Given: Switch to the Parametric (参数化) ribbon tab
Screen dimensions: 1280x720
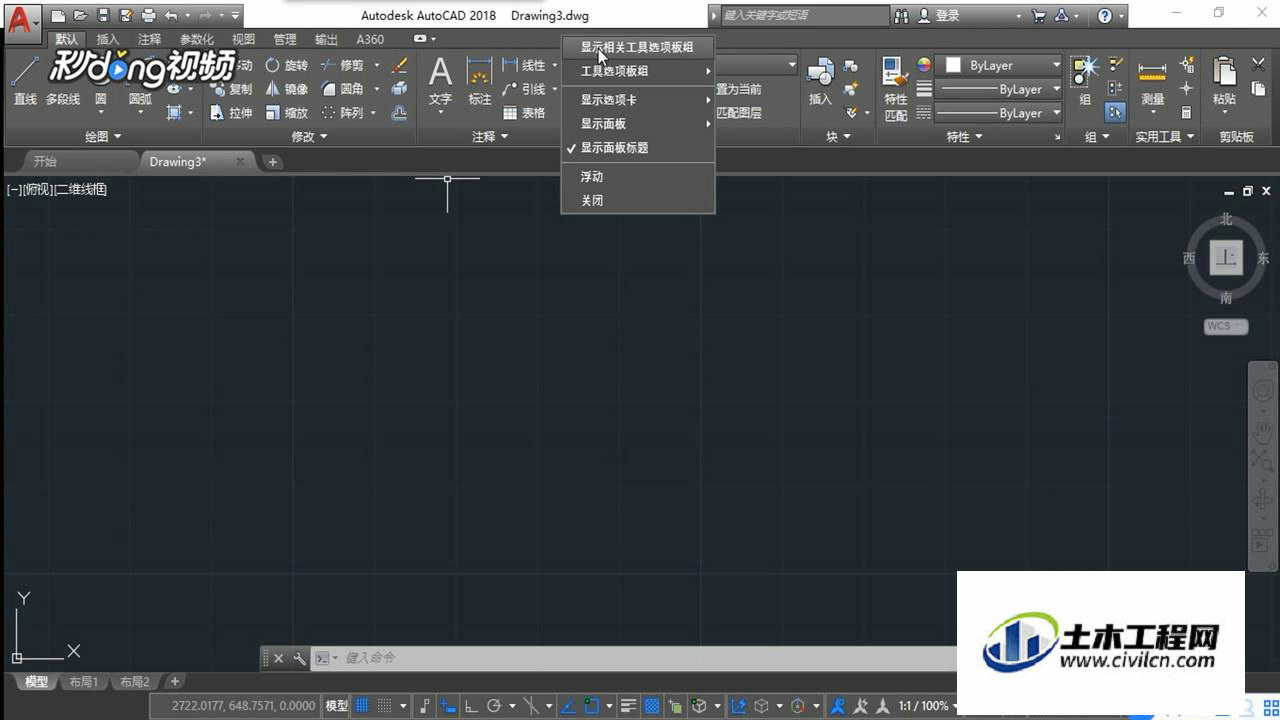Looking at the screenshot, I should click(196, 39).
